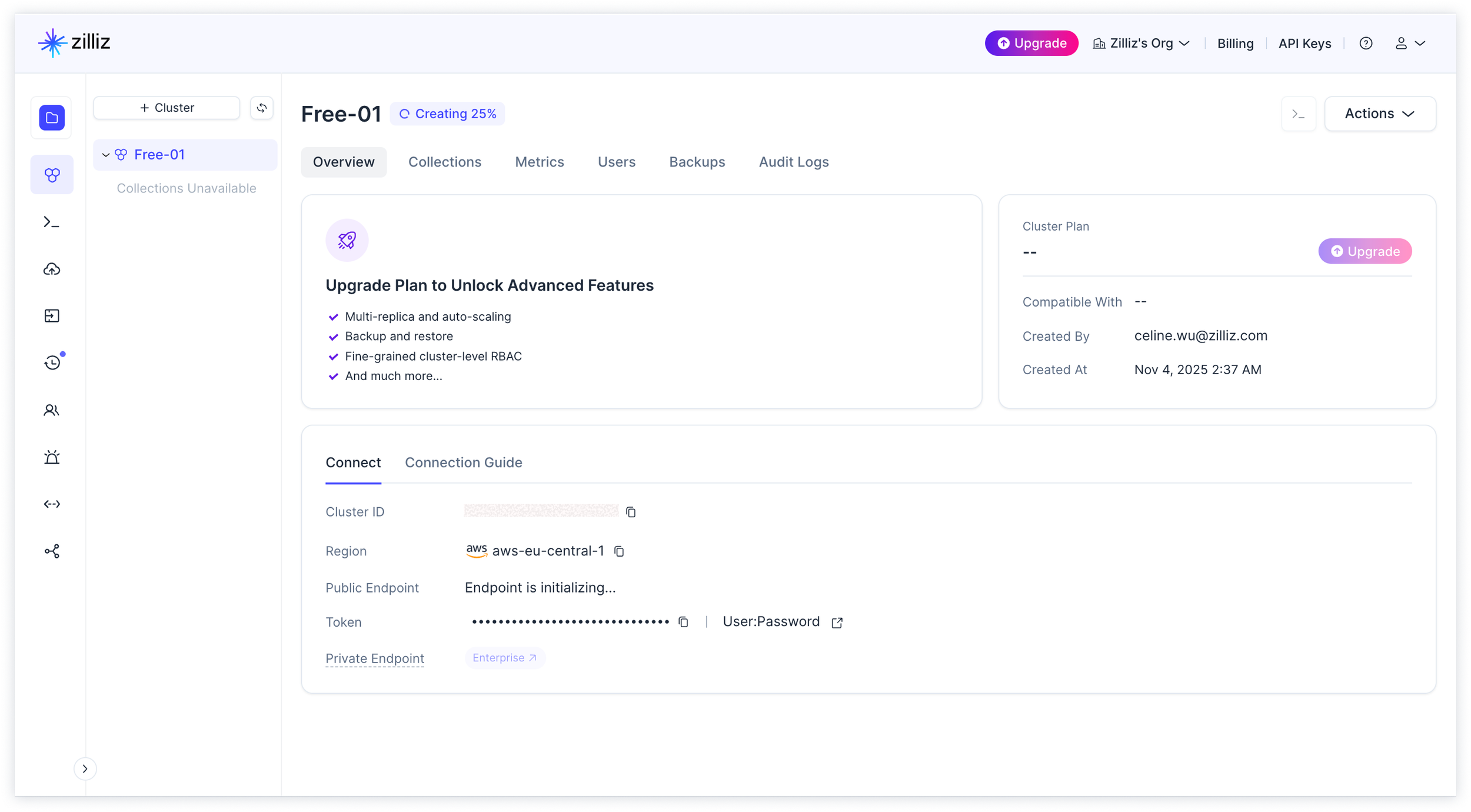Open the help question mark icon
This screenshot has height=812, width=1471.
(1366, 44)
